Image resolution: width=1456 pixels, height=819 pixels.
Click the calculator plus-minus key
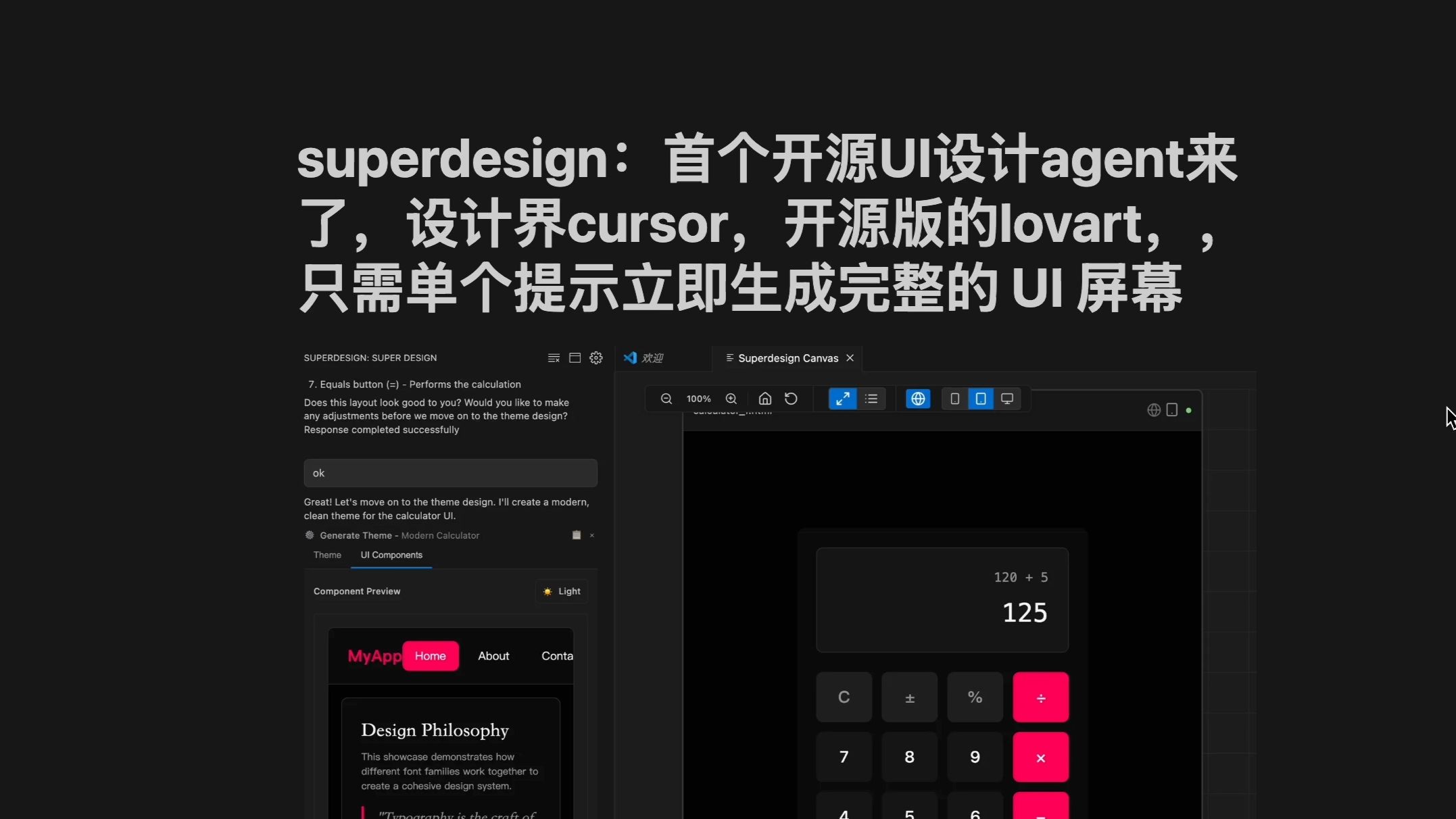pos(909,697)
